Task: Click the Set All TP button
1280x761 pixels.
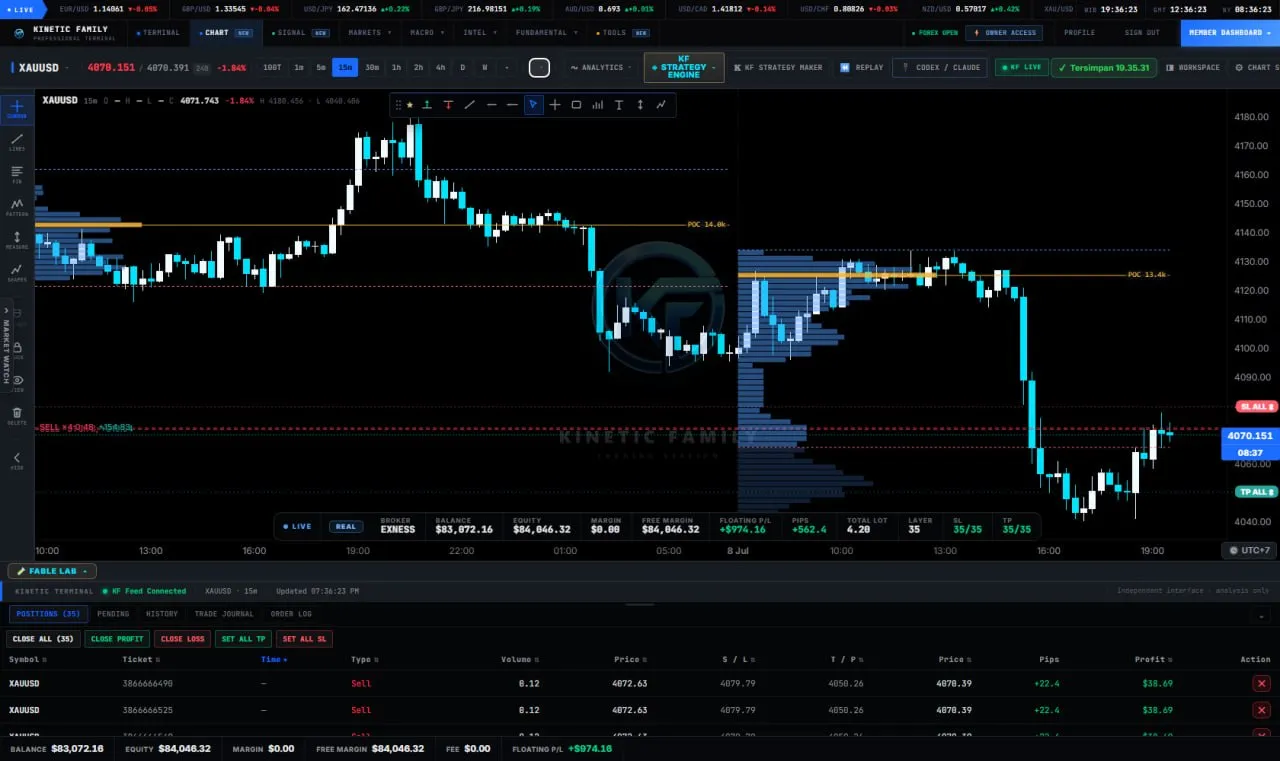Action: tap(243, 639)
